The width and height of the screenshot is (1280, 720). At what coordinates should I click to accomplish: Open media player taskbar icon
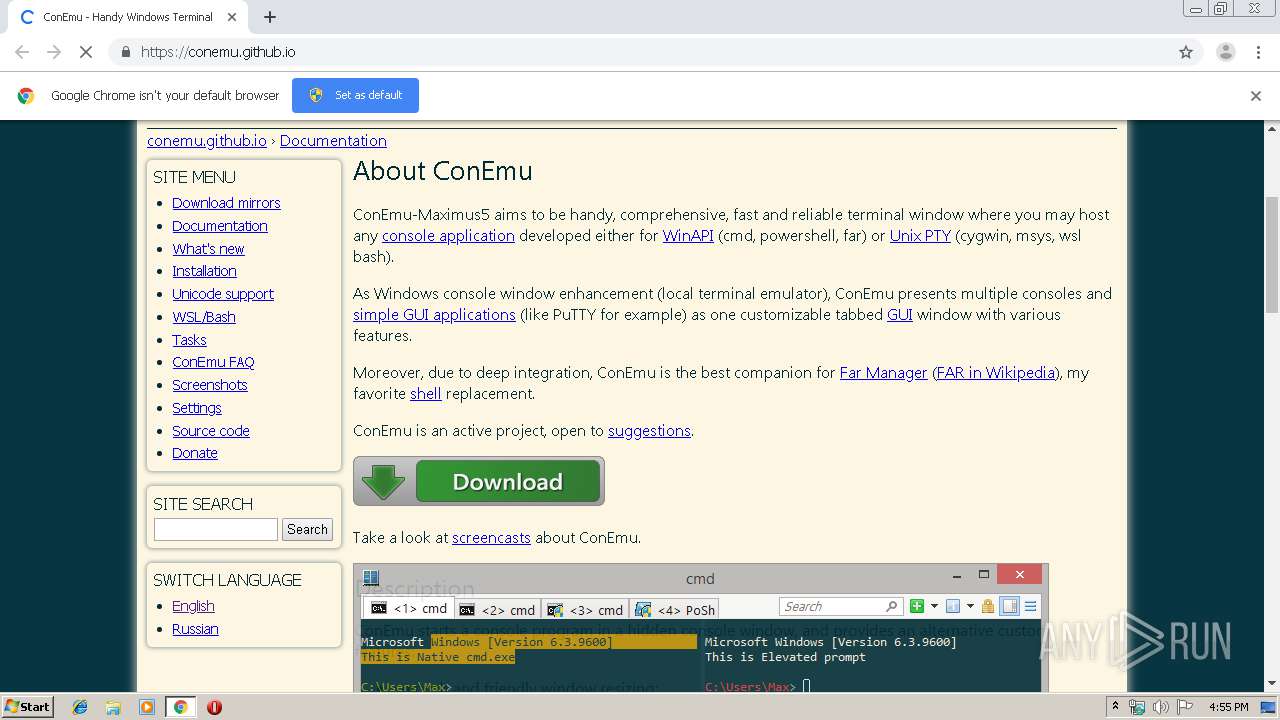[147, 707]
